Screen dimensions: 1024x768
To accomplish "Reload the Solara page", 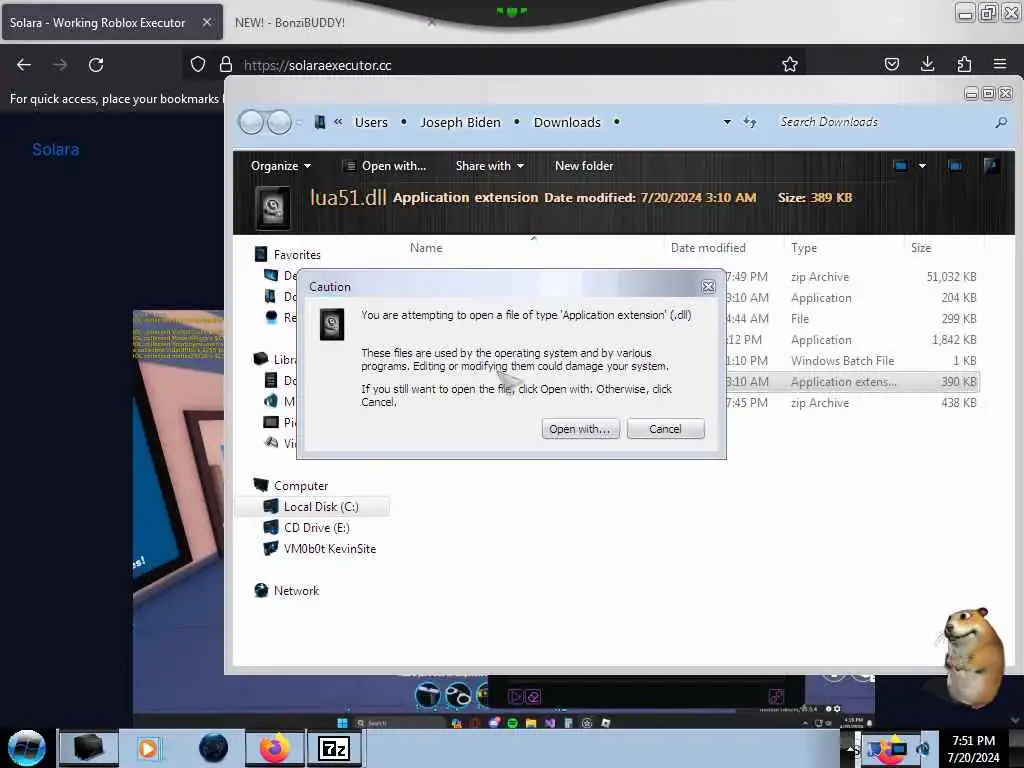I will (96, 65).
